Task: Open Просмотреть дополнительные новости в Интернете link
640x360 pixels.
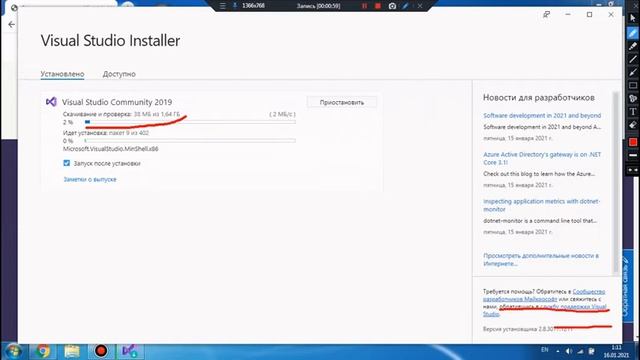Action: (541, 260)
